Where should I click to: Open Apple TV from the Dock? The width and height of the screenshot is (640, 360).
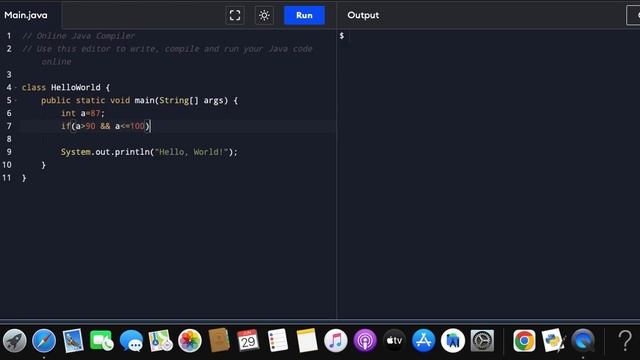click(394, 340)
